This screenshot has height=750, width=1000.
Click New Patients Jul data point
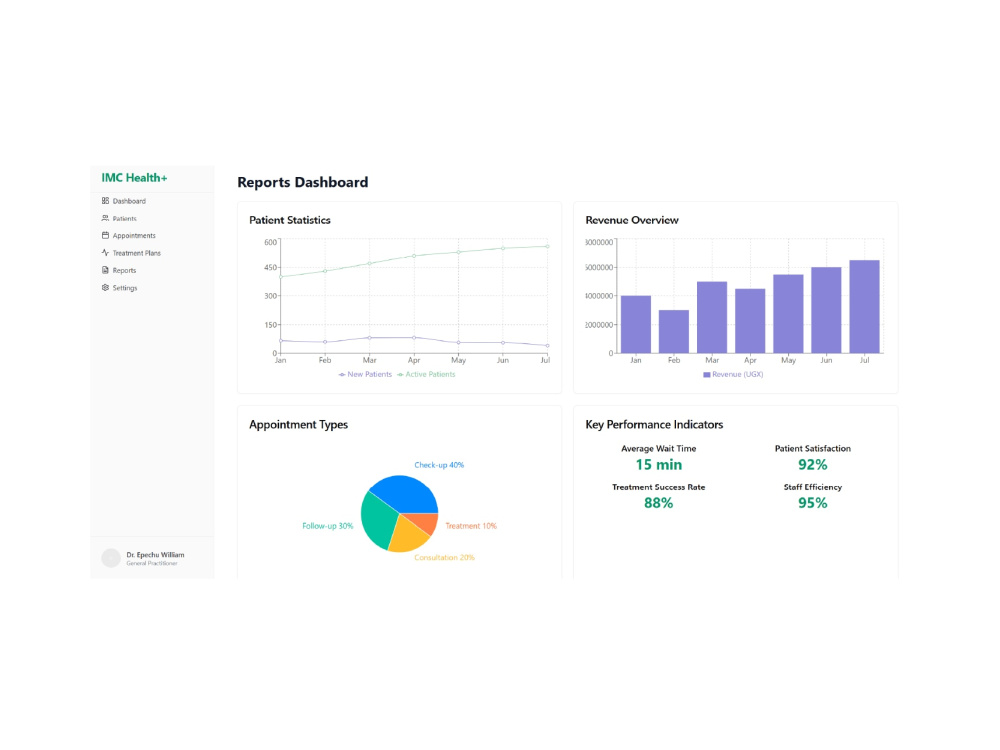(547, 346)
